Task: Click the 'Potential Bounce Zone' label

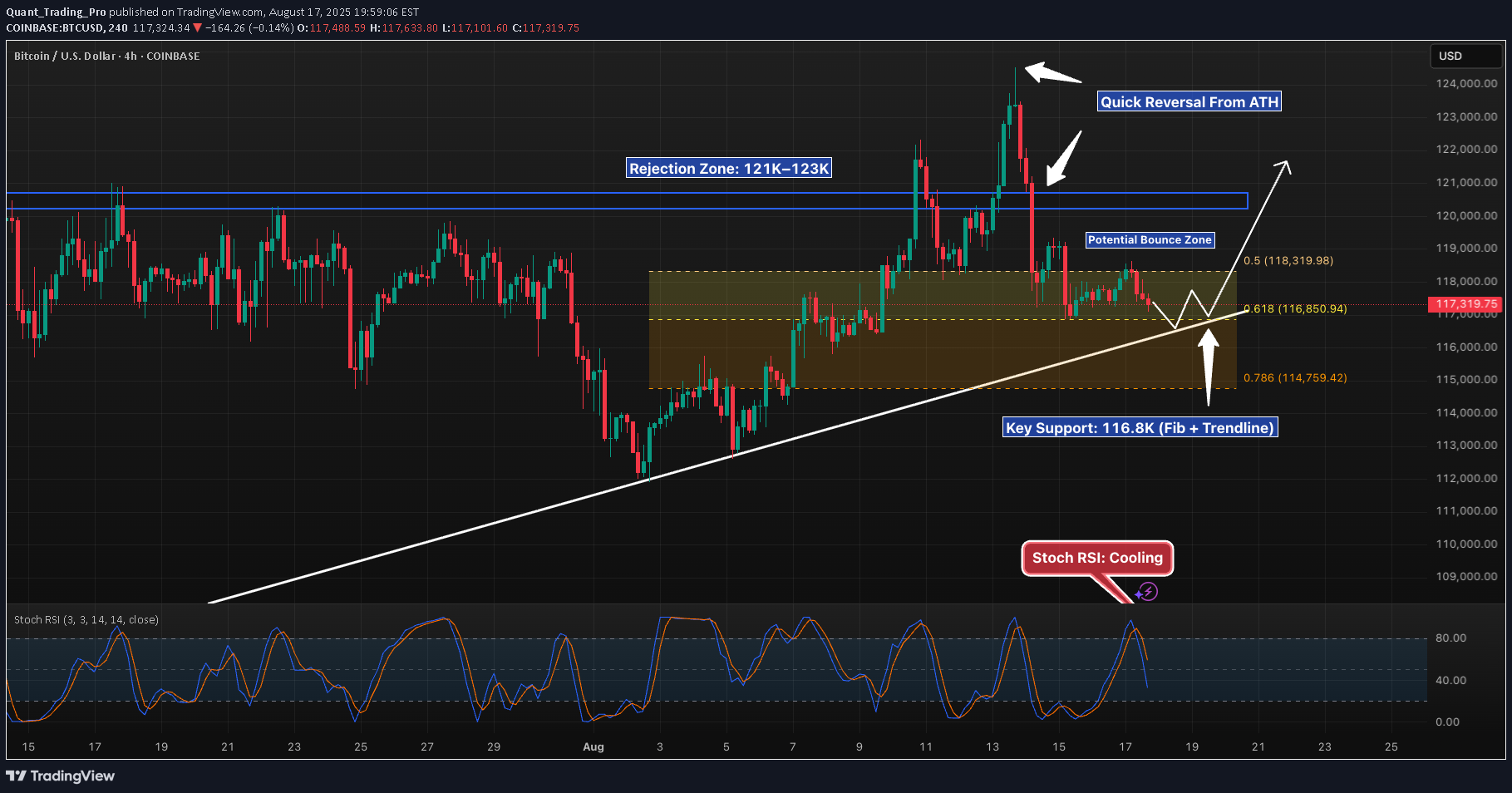Action: coord(1150,239)
